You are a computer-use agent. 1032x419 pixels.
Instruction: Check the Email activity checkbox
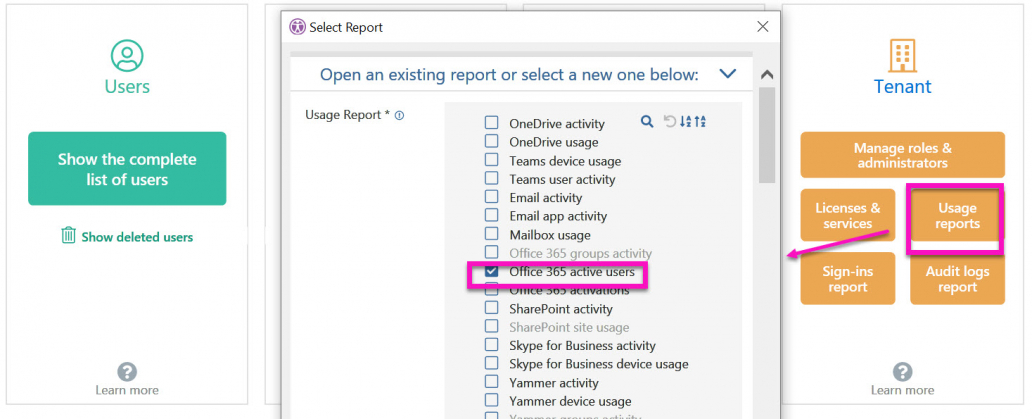(x=491, y=197)
